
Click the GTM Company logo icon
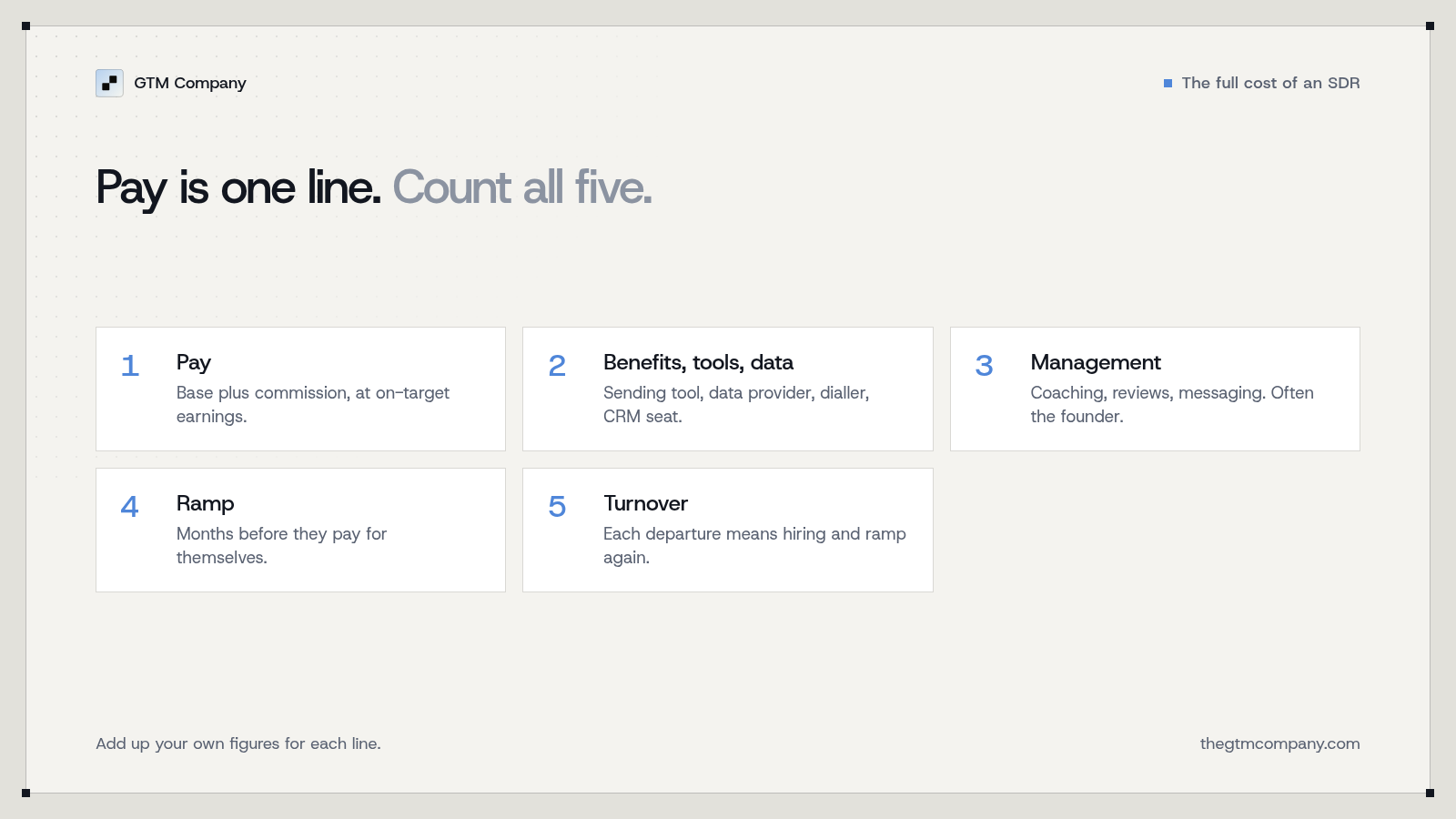(x=109, y=83)
